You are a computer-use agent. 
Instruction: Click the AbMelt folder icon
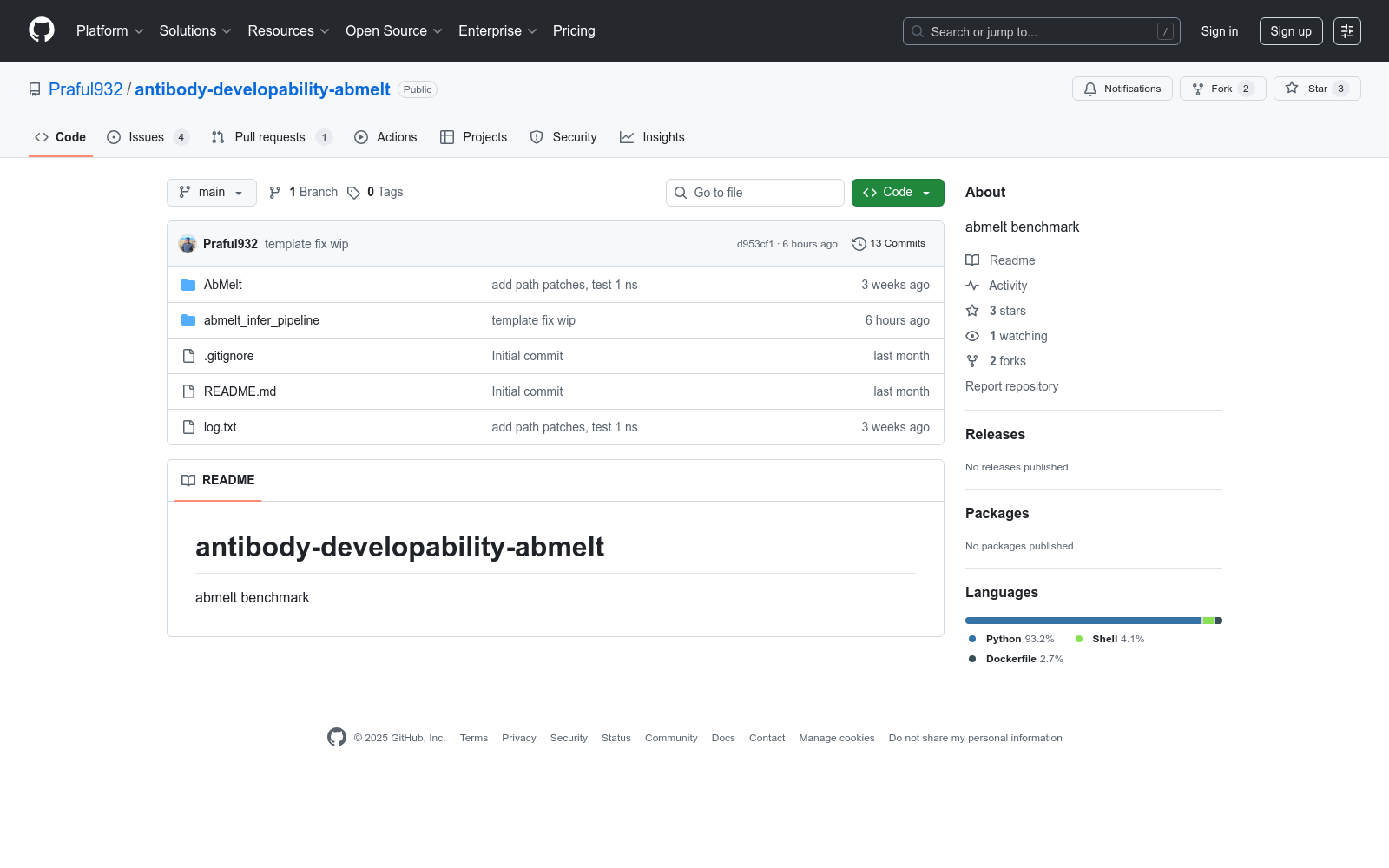[188, 285]
